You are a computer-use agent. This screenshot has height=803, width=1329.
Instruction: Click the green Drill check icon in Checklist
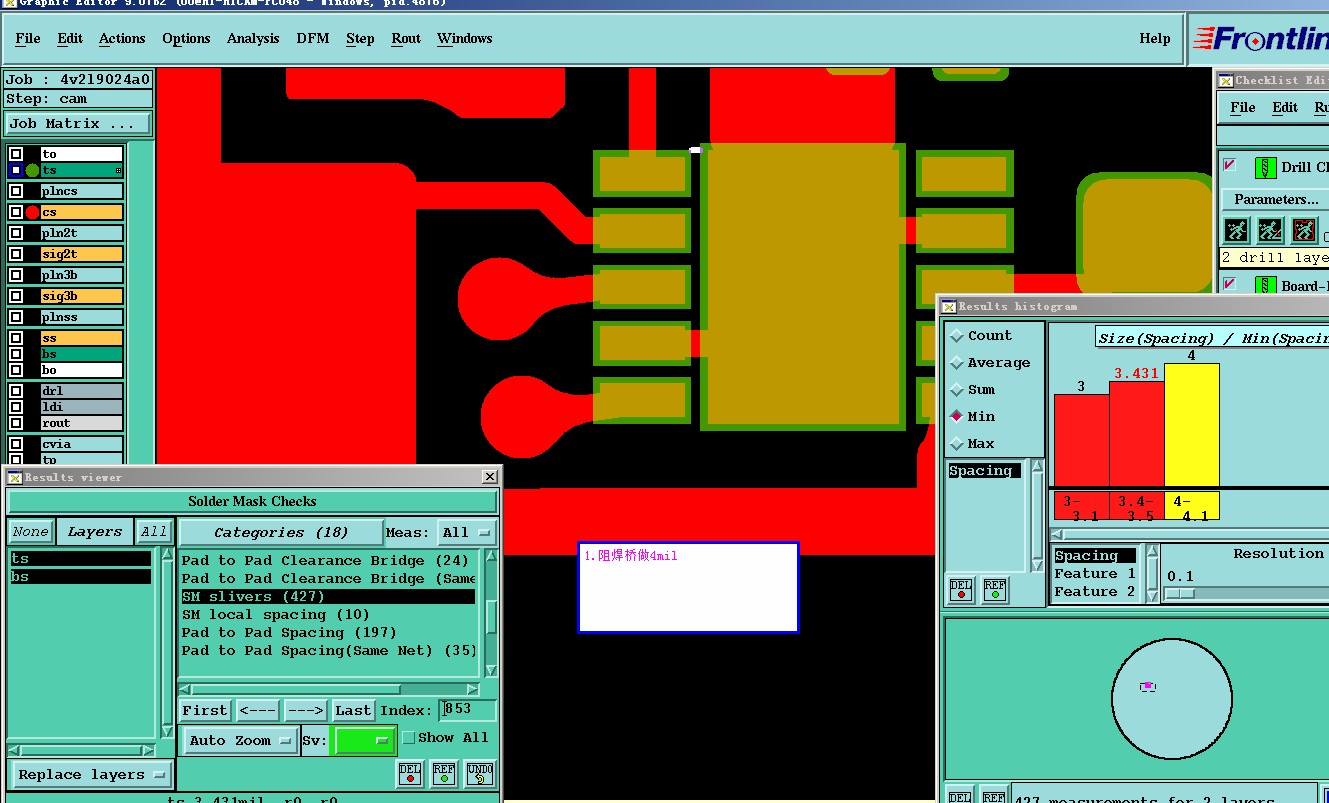(1265, 167)
